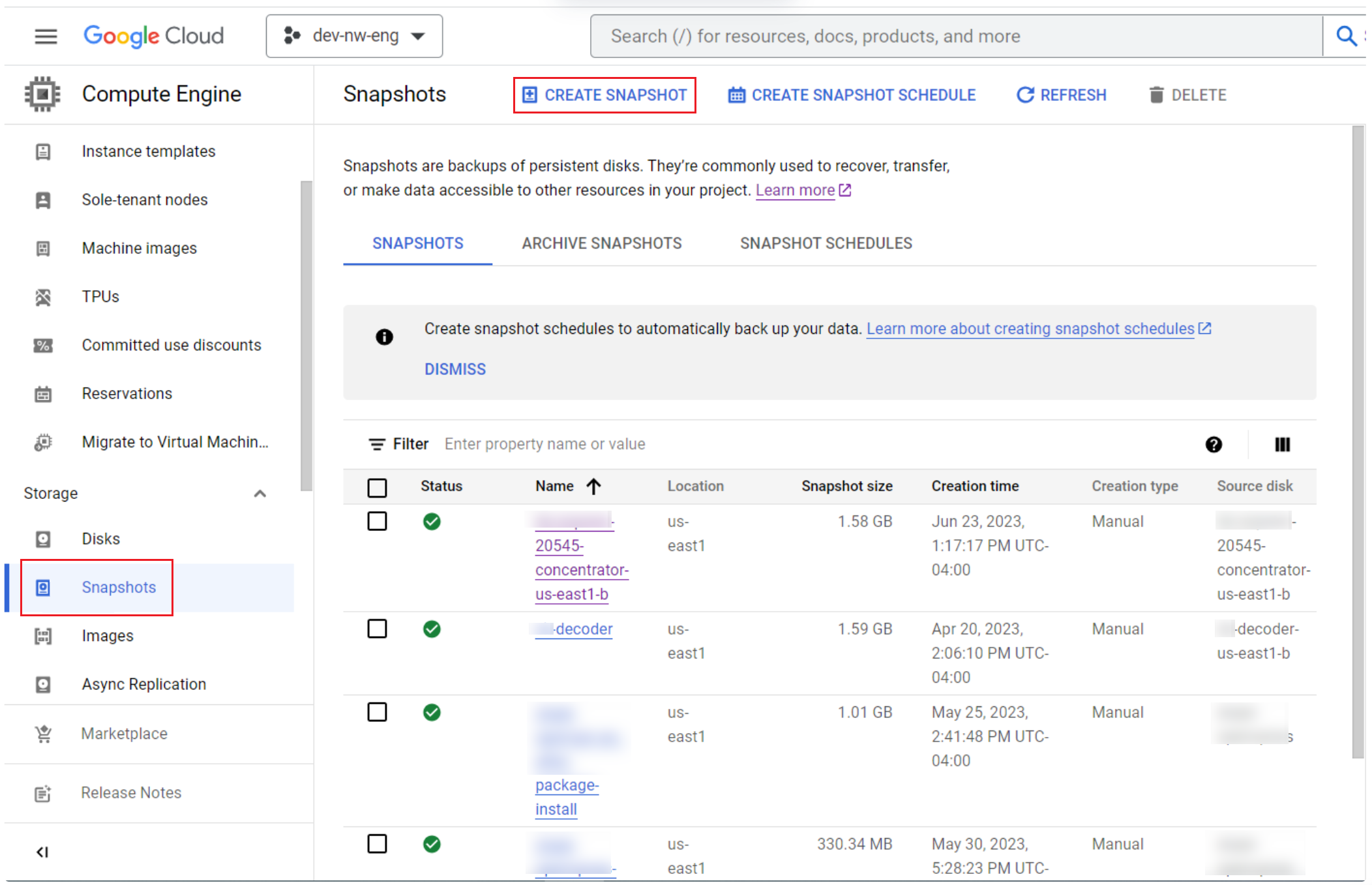Click the Create Snapshot button
Image resolution: width=1372 pixels, height=885 pixels.
604,95
